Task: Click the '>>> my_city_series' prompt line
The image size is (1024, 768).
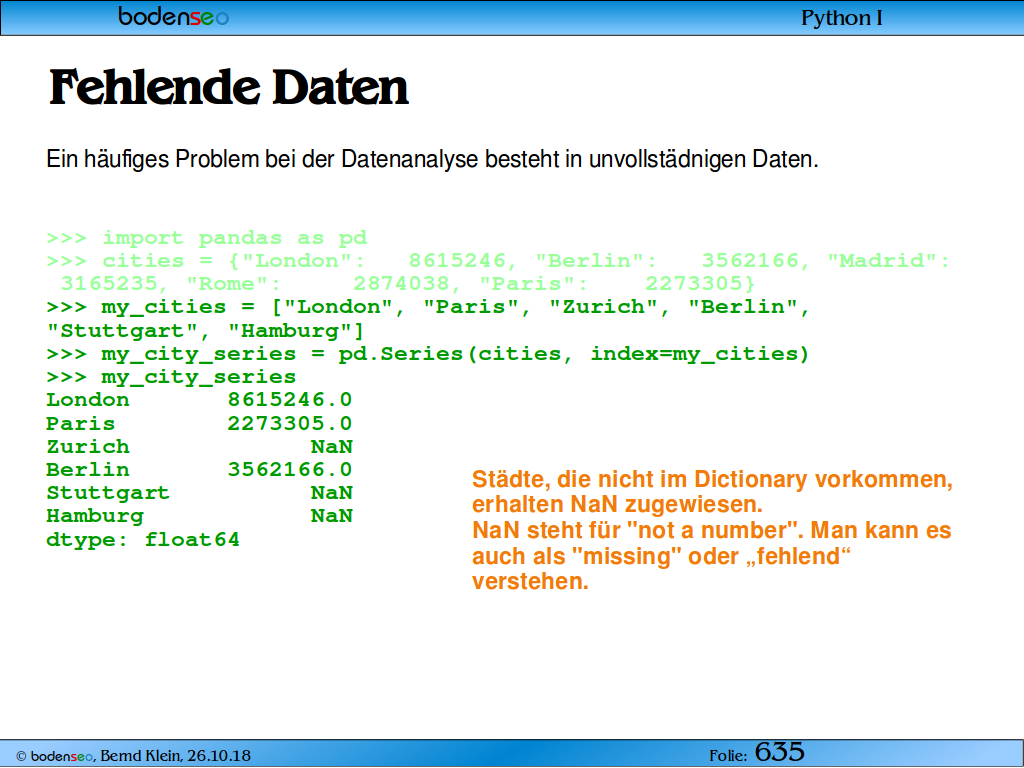Action: tap(171, 377)
